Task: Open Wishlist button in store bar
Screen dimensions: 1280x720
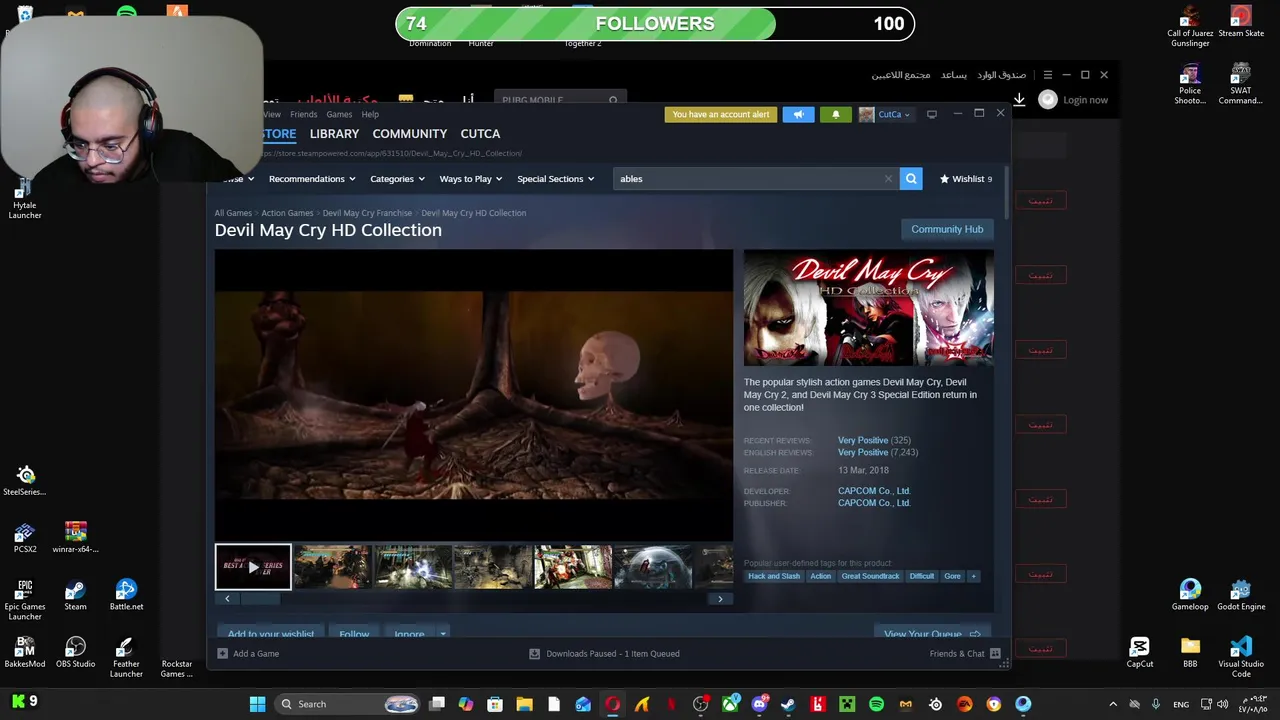Action: 966,179
